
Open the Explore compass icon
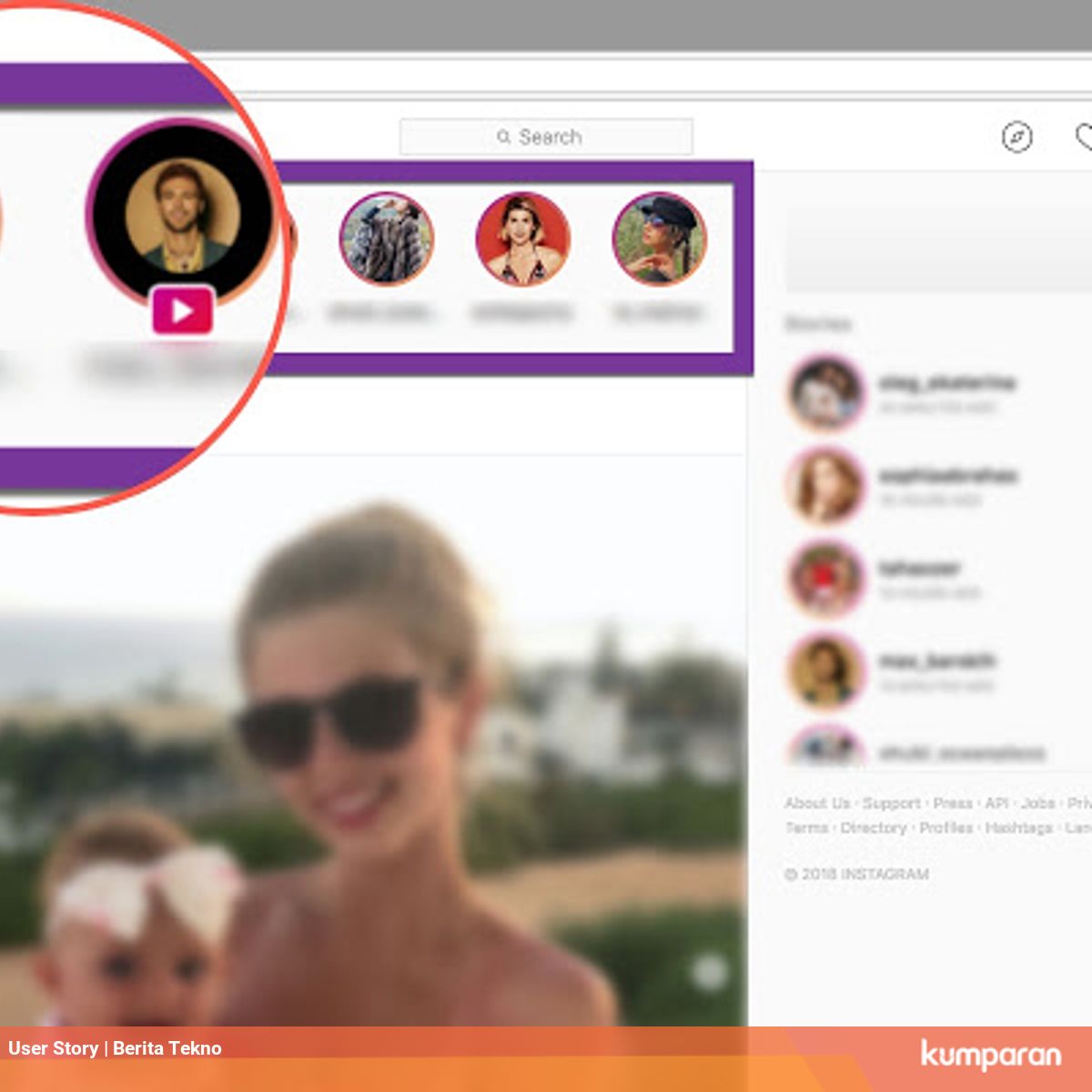pos(1016,137)
